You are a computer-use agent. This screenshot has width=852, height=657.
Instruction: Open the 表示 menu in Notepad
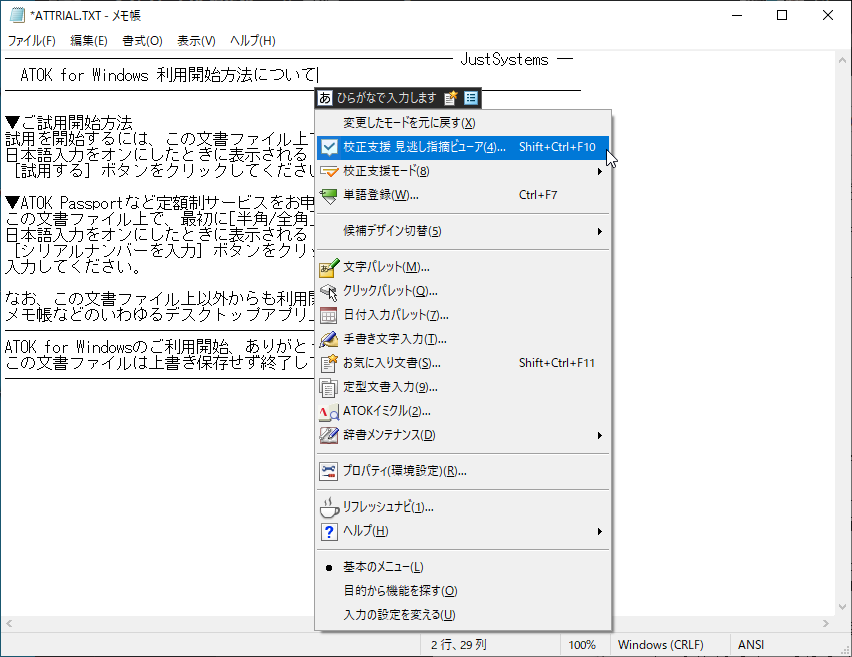click(195, 41)
